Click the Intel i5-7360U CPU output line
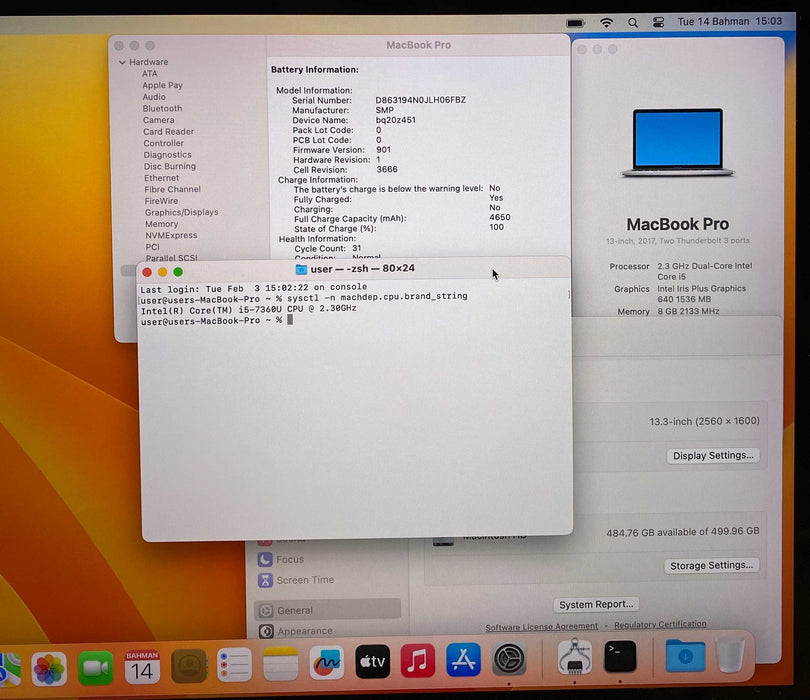 tap(248, 309)
